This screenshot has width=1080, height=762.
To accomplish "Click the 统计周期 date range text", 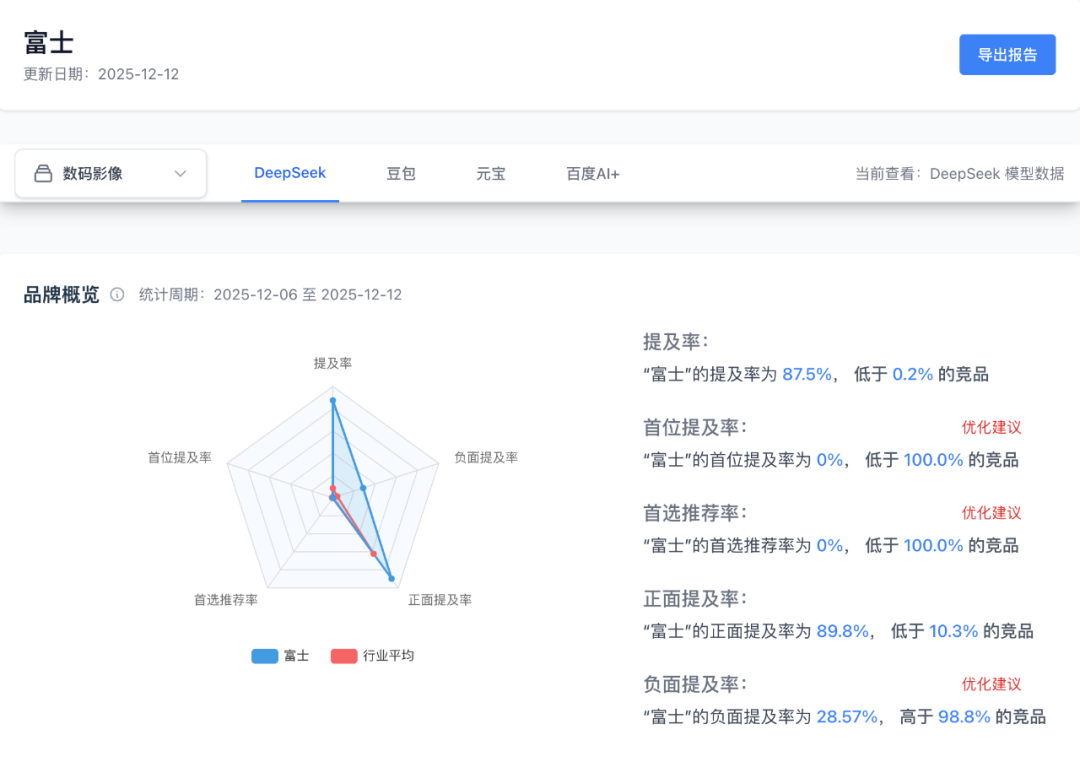I will [x=270, y=295].
